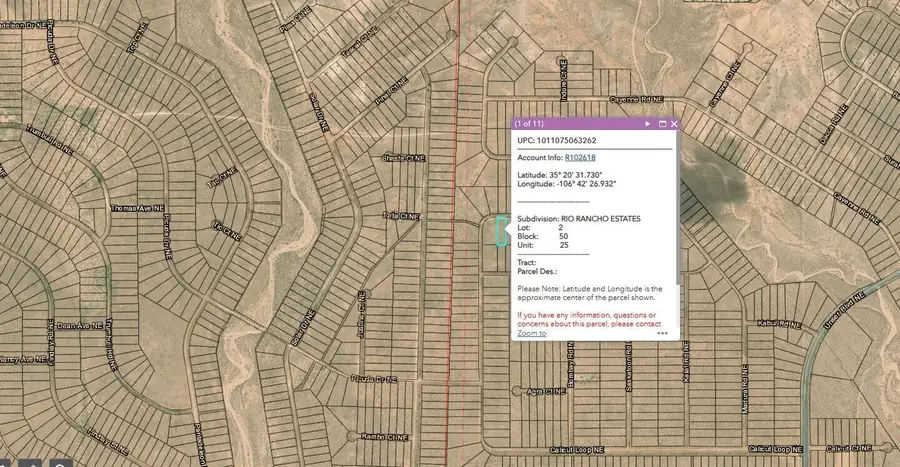Show next parcel result in popup

click(647, 123)
